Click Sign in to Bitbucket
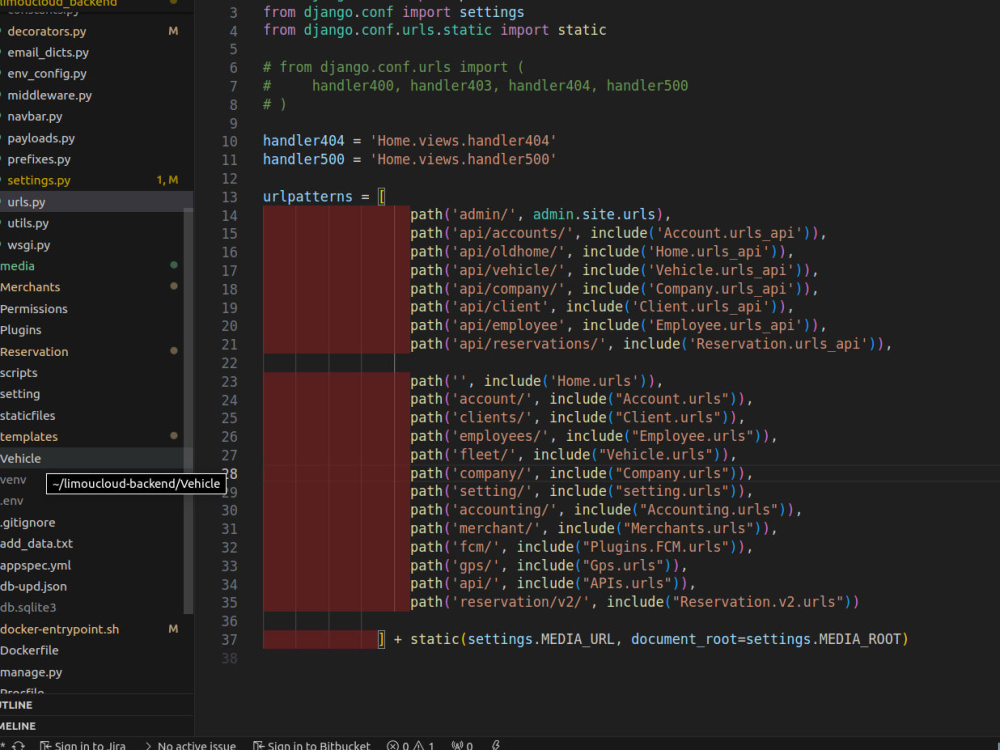The height and width of the screenshot is (750, 1000). (312, 746)
